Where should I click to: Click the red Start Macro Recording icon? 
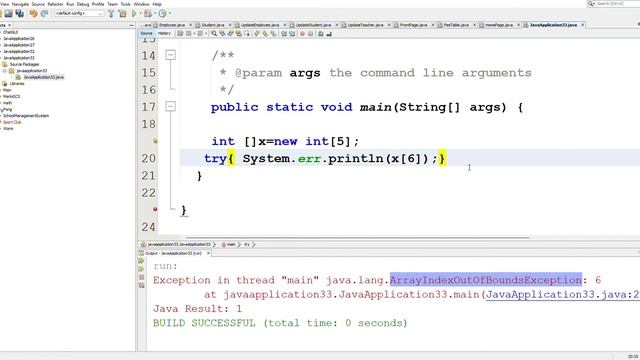[302, 34]
